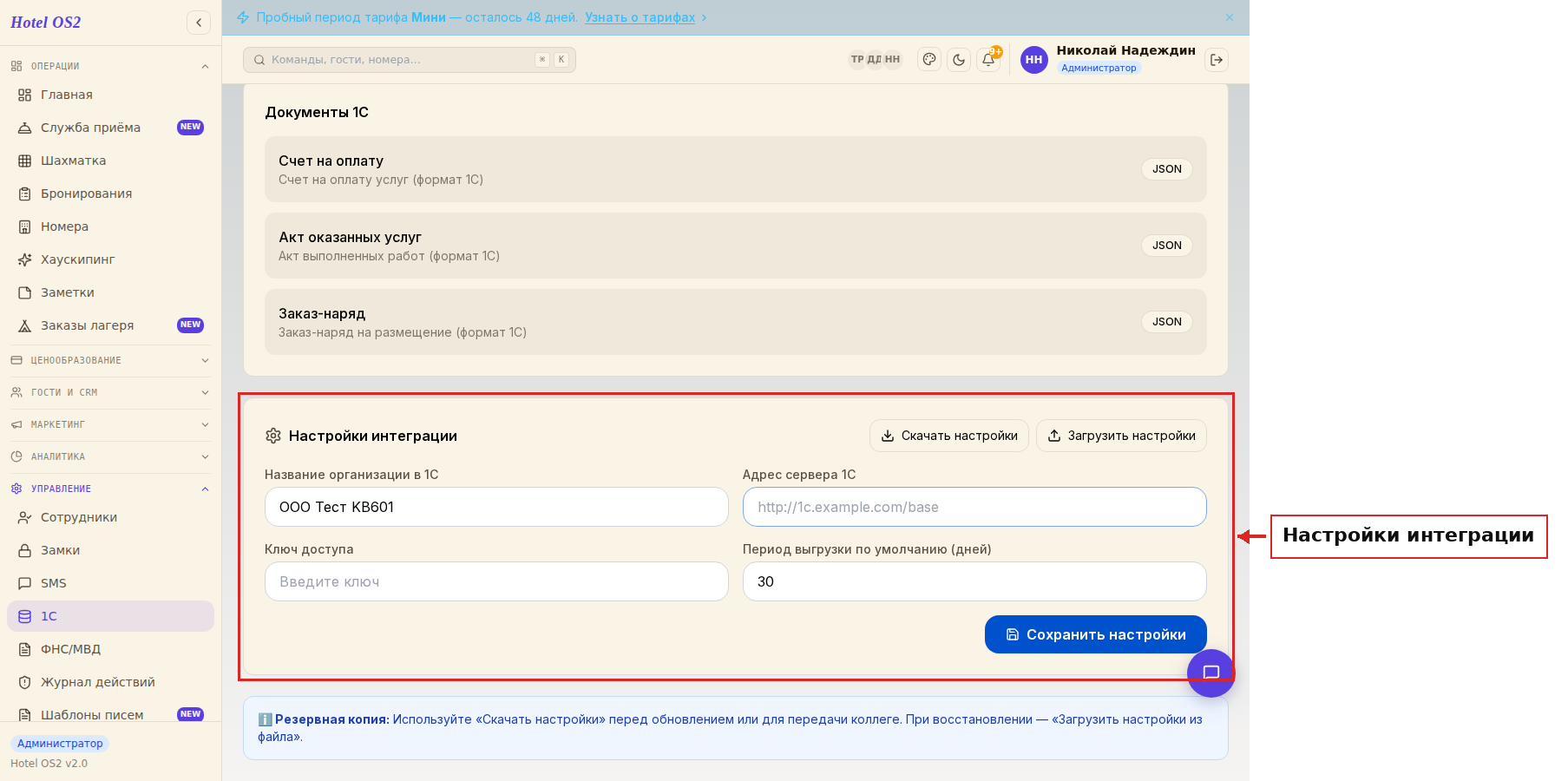Click Скачать настройки button
This screenshot has height=781, width=1568.
[x=949, y=436]
